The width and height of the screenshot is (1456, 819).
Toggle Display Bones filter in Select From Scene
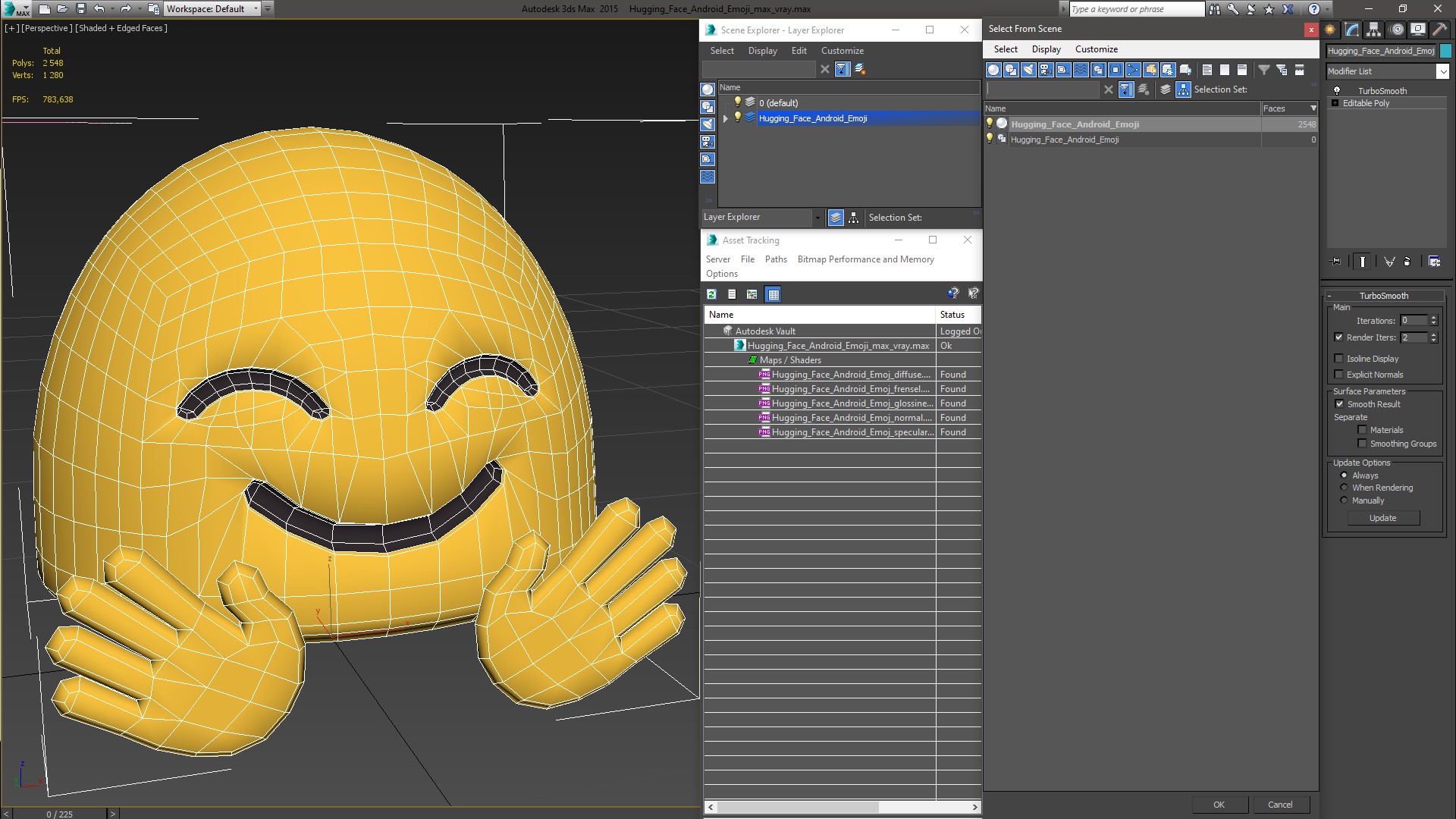(1133, 70)
